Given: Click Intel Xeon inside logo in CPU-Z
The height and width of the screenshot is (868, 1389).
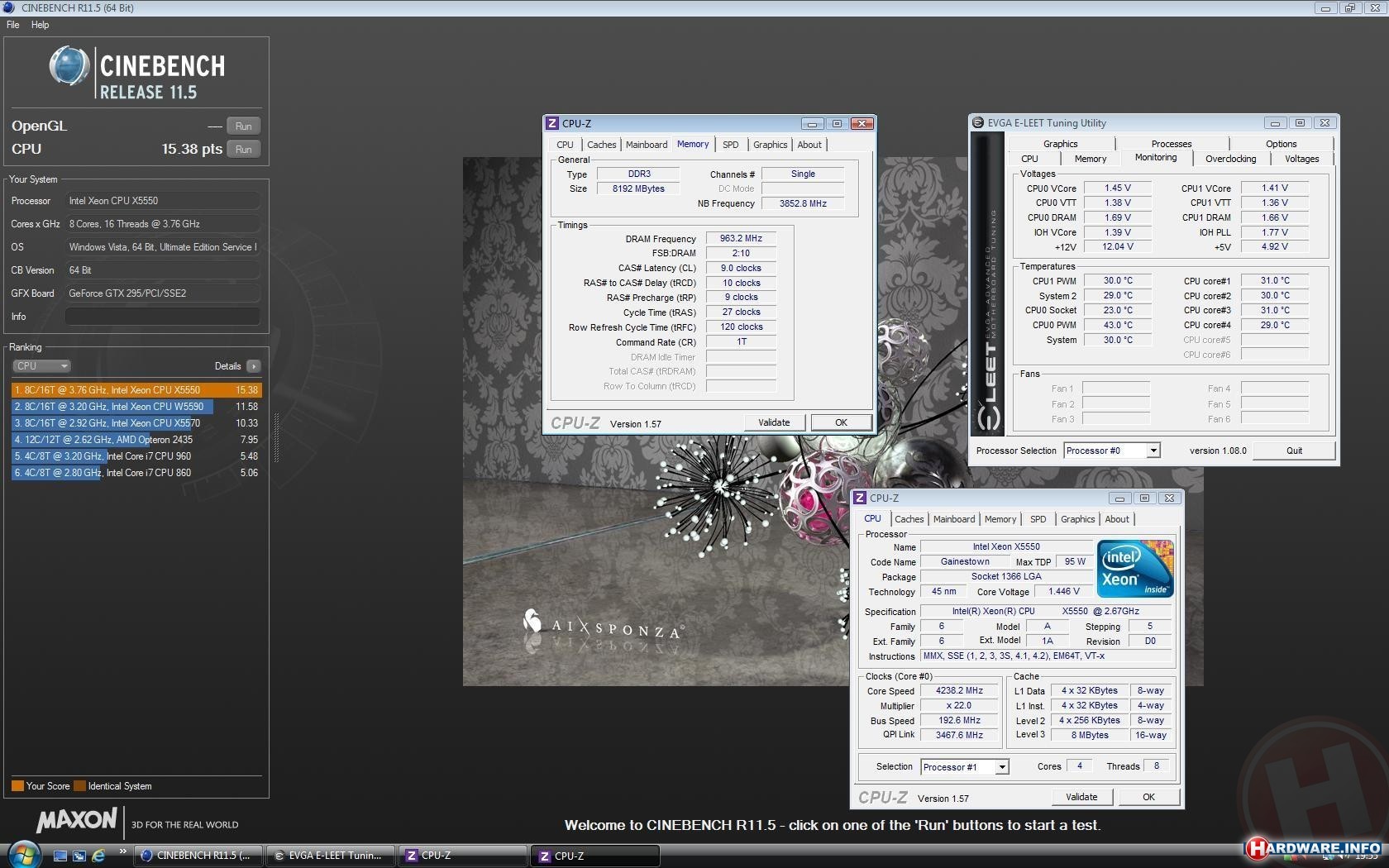Looking at the screenshot, I should [x=1135, y=568].
